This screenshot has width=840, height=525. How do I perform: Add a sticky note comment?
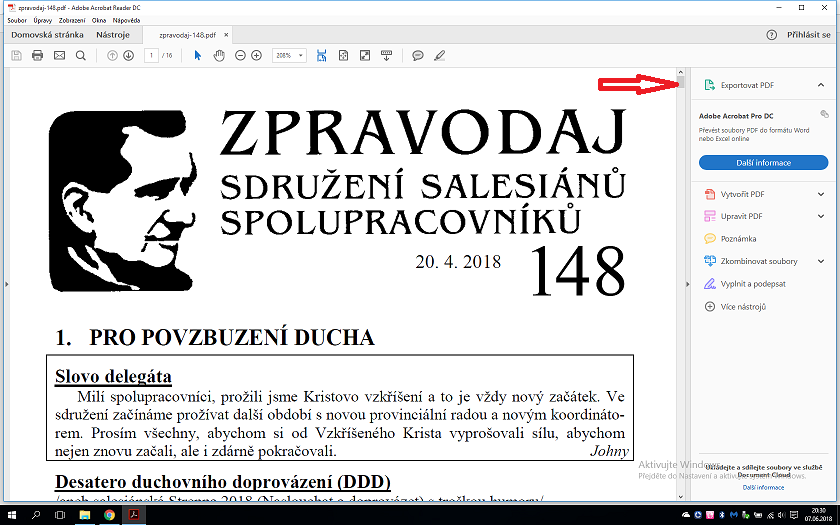(418, 55)
